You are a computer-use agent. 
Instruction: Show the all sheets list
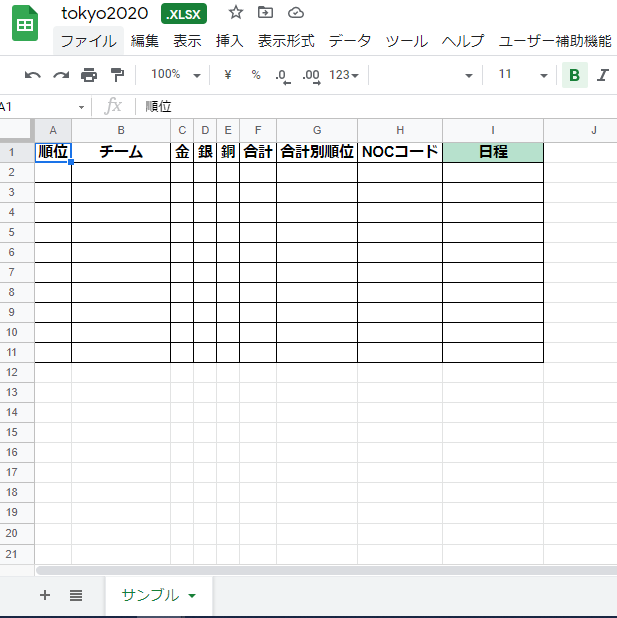[x=76, y=595]
